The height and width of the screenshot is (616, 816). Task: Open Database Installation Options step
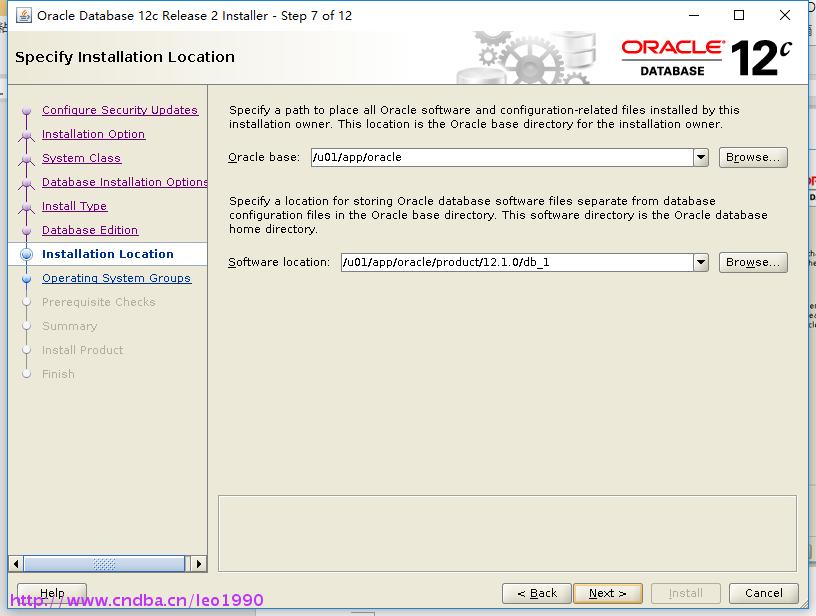(124, 182)
